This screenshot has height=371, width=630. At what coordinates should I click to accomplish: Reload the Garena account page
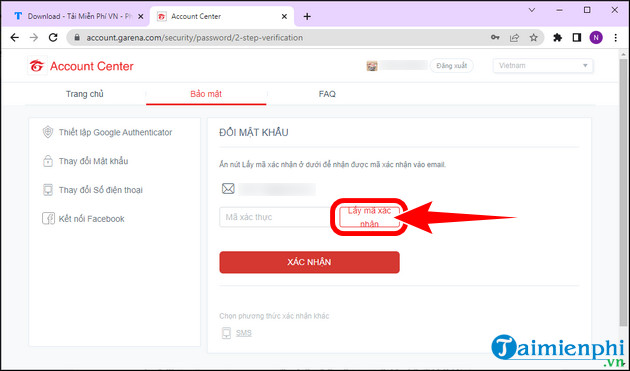(x=53, y=38)
